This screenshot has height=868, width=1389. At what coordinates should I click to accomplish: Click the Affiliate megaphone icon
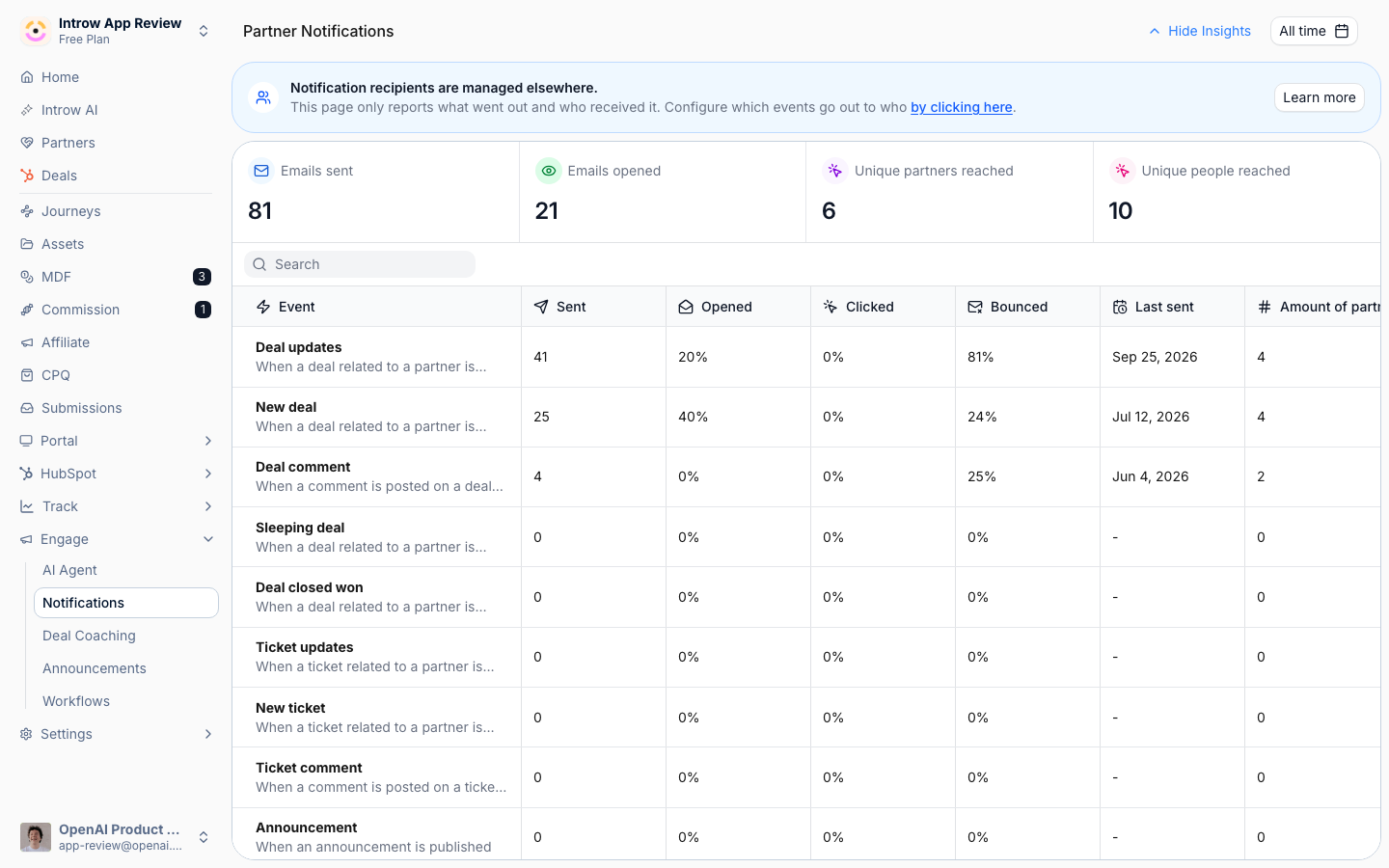click(x=27, y=342)
